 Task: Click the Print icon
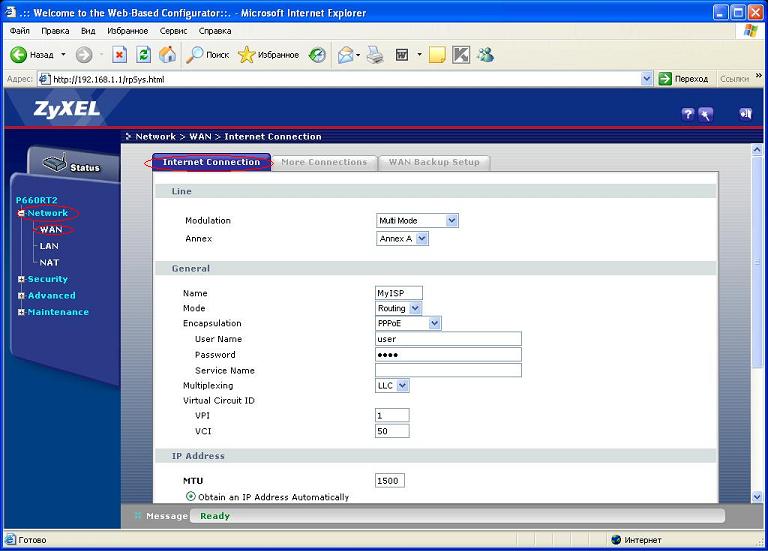[375, 54]
